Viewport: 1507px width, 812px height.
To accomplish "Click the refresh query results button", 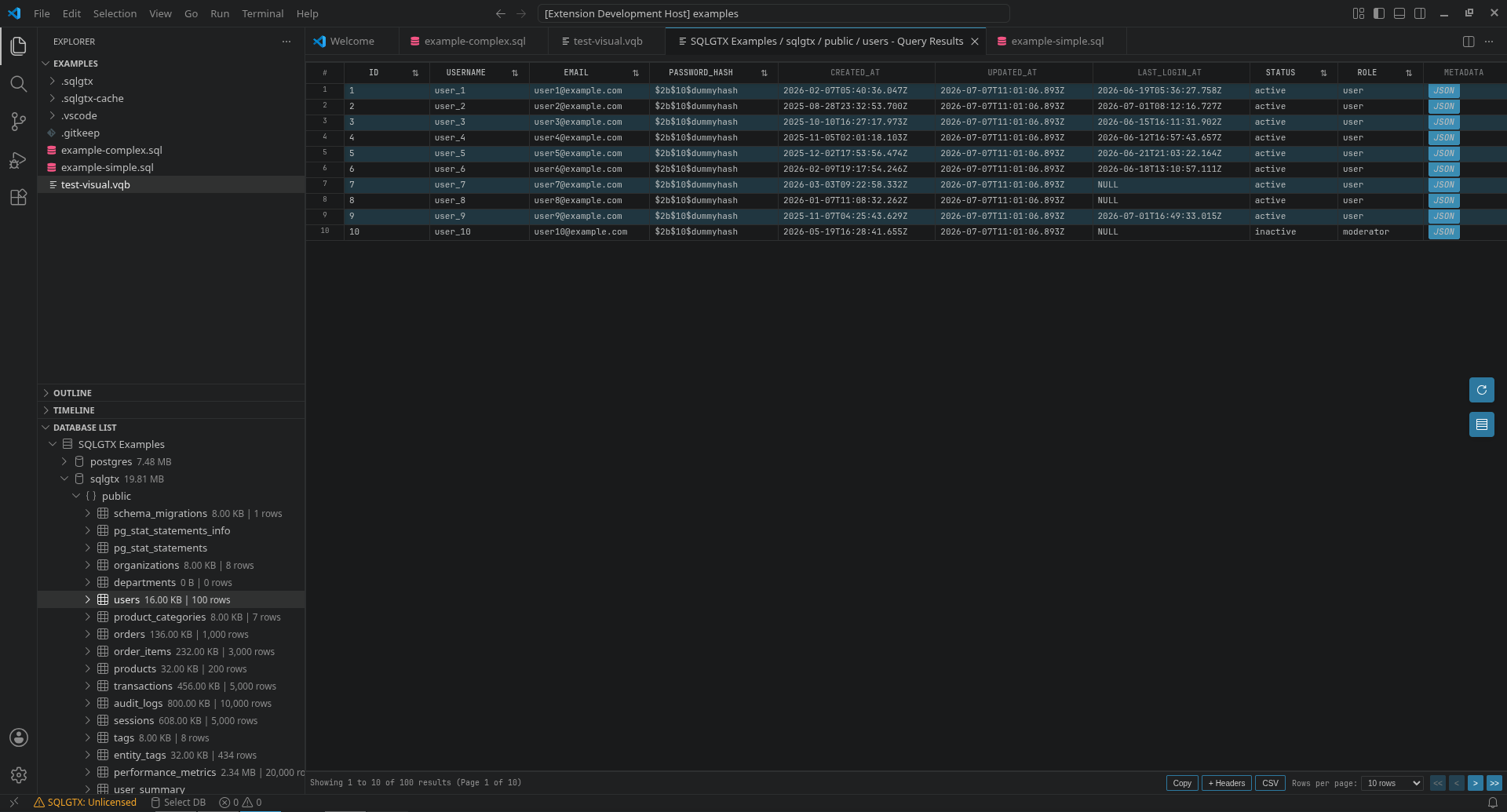I will coord(1482,390).
